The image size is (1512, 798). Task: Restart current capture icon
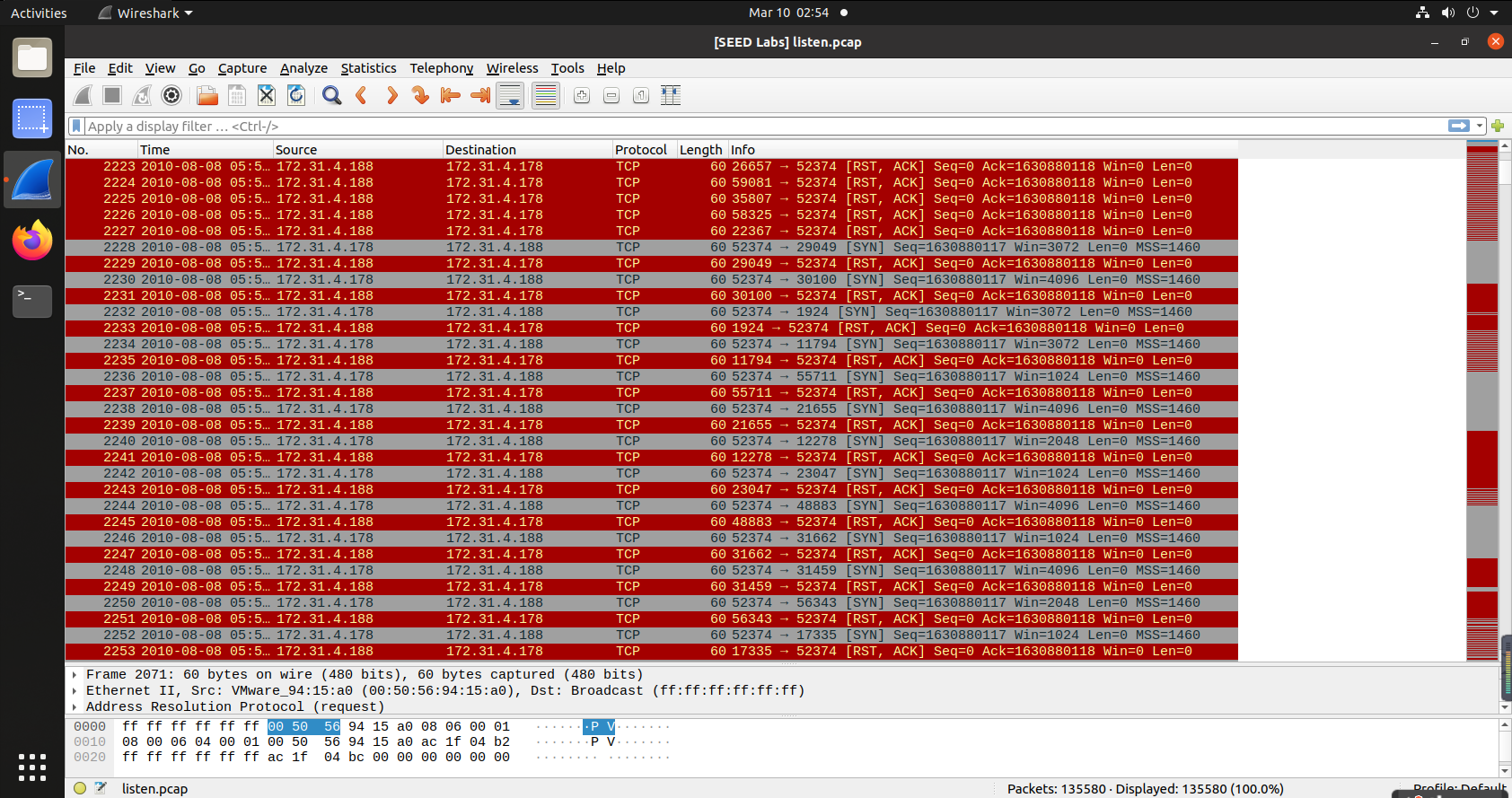pos(142,95)
